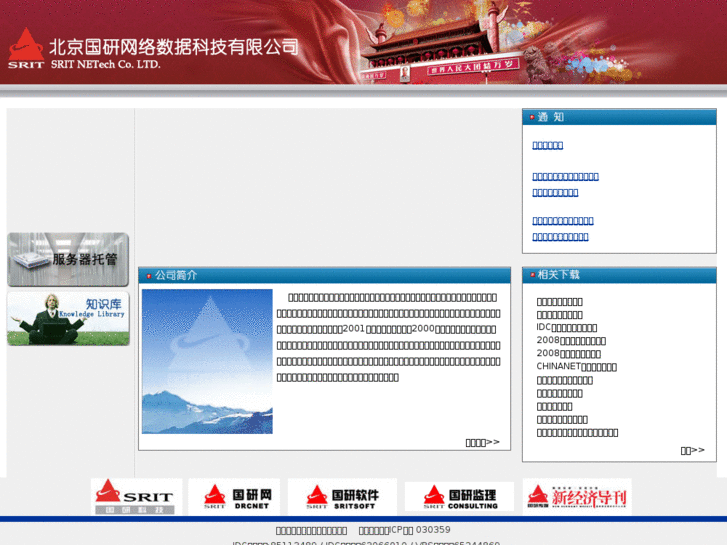
Task: Click the 相关下载 panel header
Action: click(x=619, y=275)
